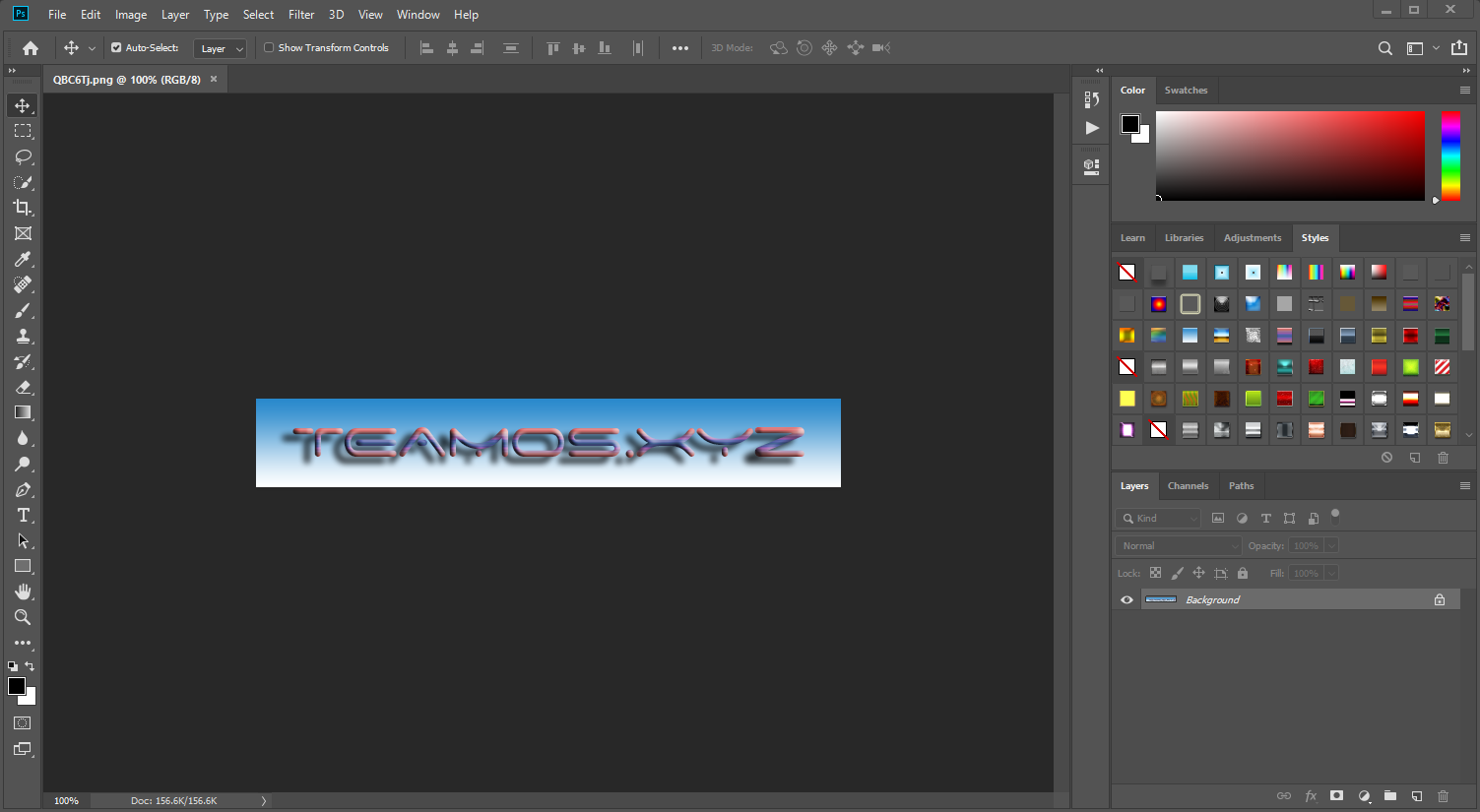Click the hue spectrum slider bar
This screenshot has height=812, width=1480.
(1450, 156)
